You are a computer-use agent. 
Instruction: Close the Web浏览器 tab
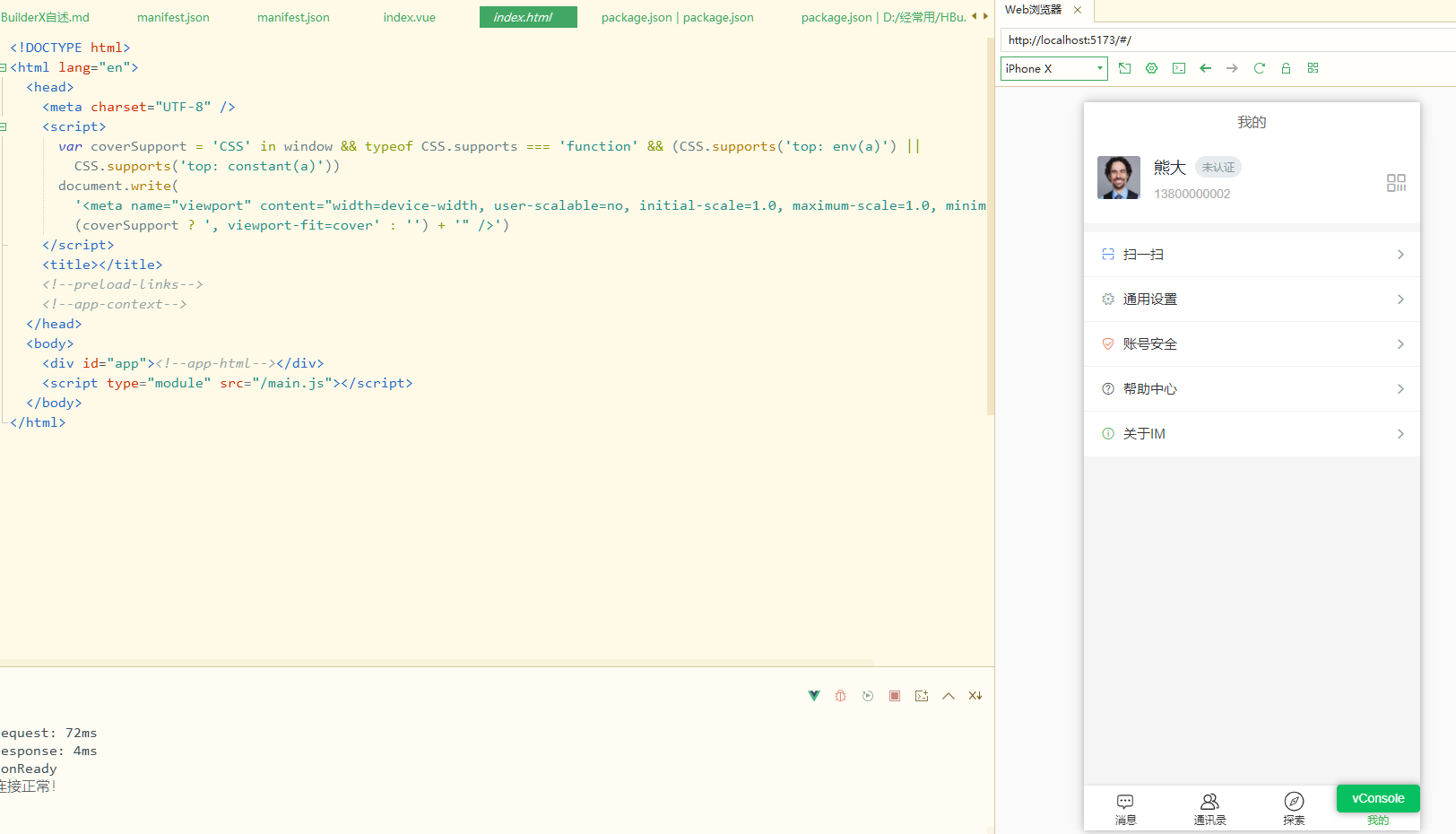click(x=1078, y=10)
